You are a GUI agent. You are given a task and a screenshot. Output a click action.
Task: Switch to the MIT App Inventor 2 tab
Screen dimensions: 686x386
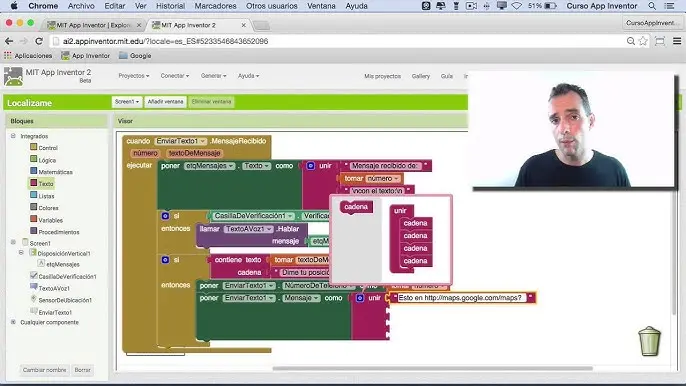(x=199, y=25)
